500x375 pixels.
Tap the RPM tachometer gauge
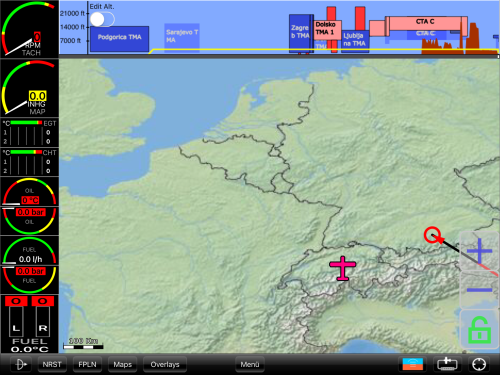(x=30, y=29)
